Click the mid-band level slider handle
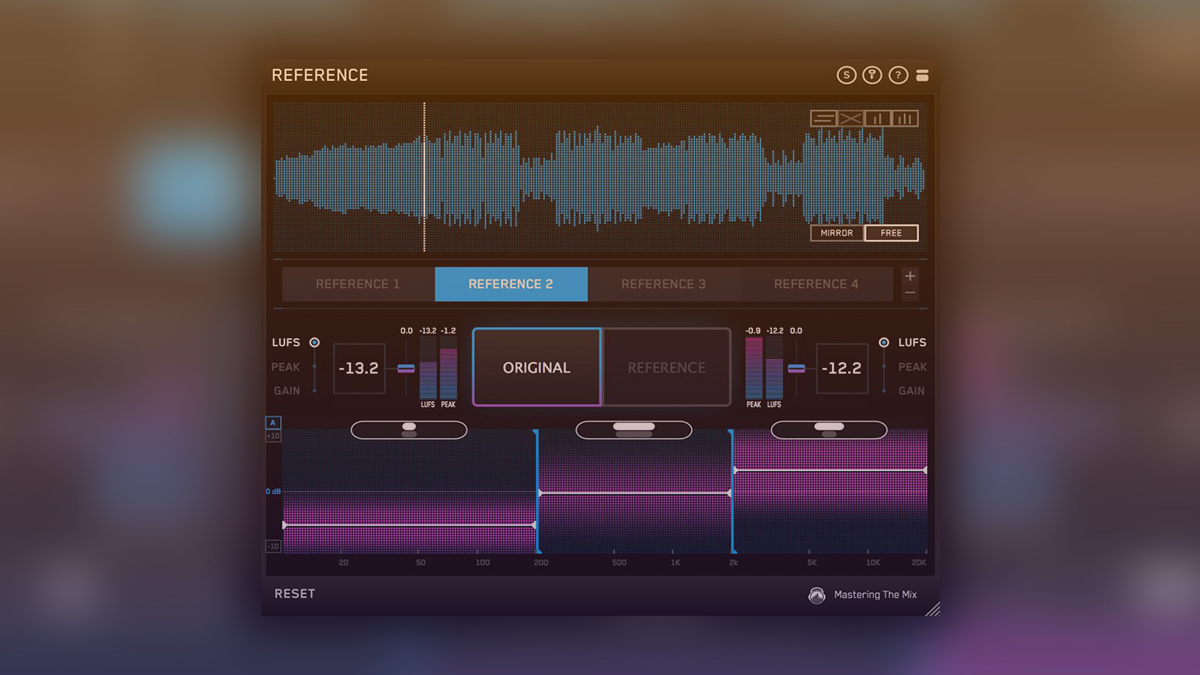This screenshot has width=1200, height=675. point(634,429)
